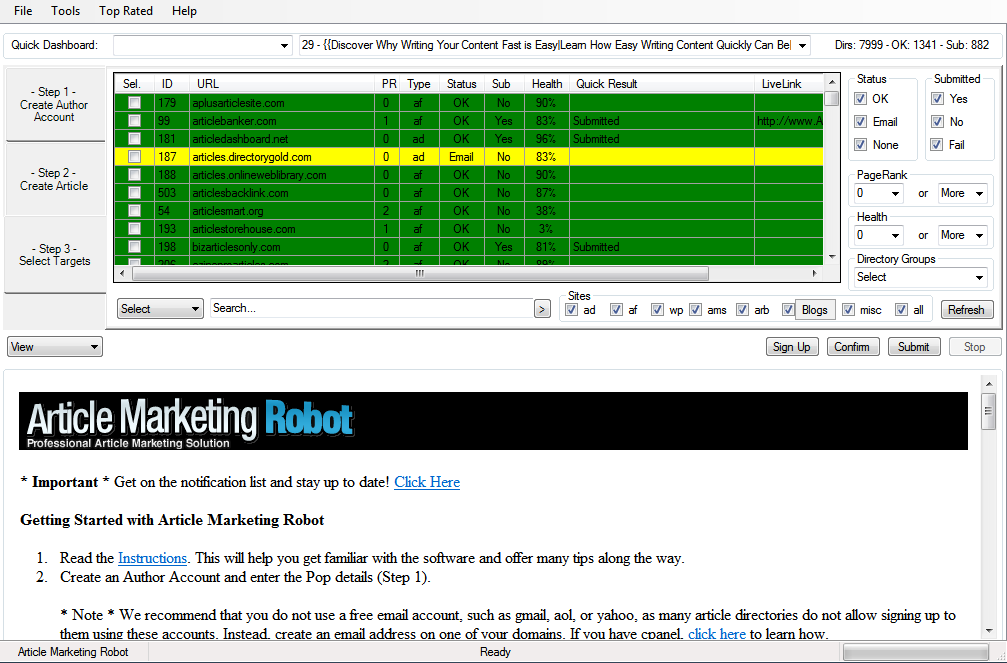Open the Directory Groups selector
Image resolution: width=1007 pixels, height=663 pixels.
[920, 275]
